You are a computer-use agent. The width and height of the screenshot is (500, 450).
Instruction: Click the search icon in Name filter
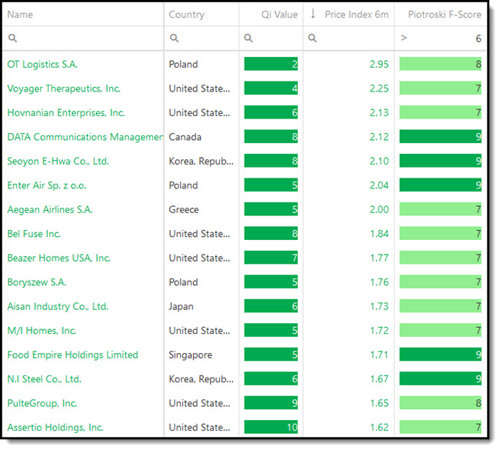click(x=13, y=38)
